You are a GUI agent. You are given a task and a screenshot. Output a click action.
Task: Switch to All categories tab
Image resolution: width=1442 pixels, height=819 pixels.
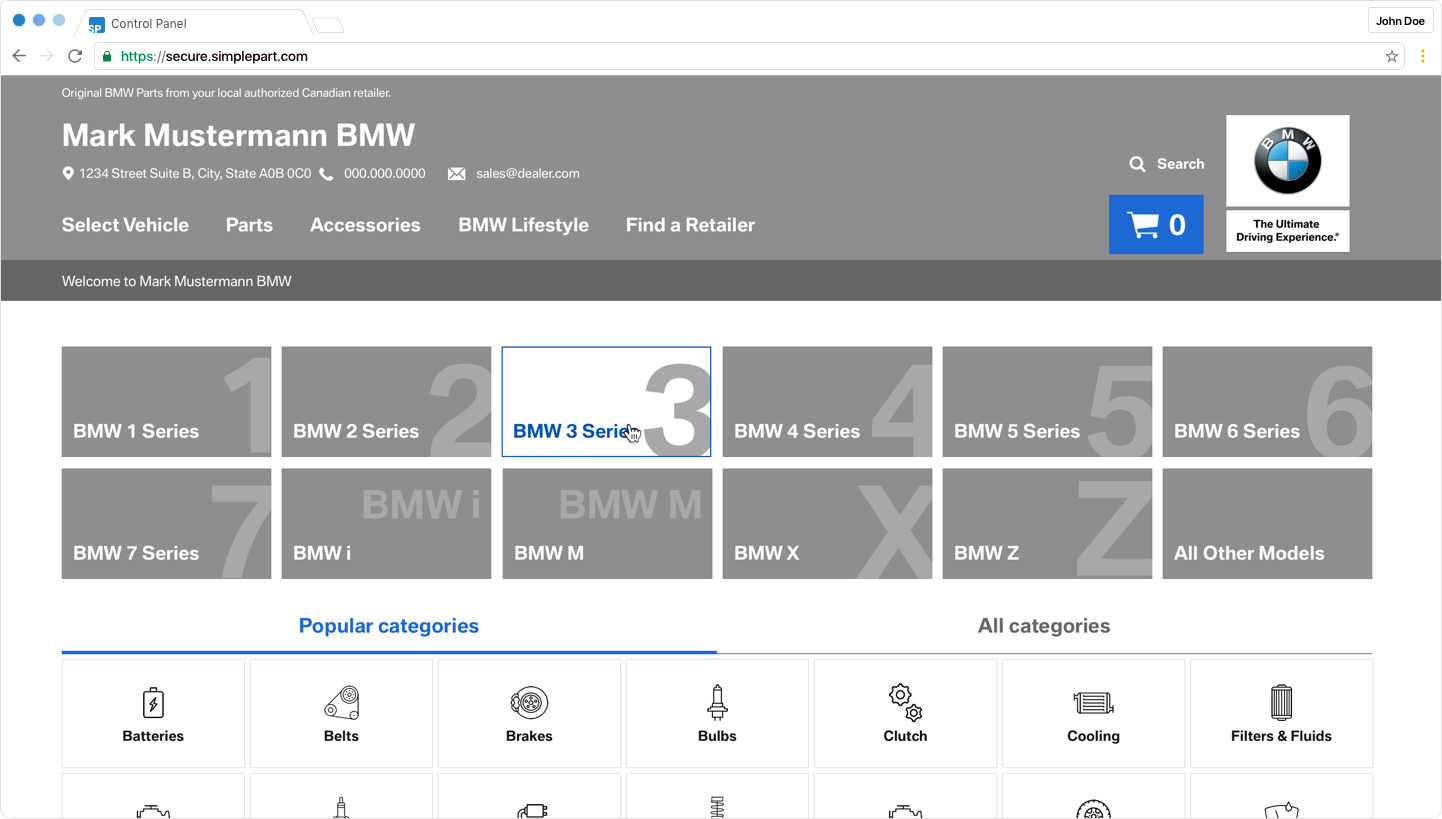point(1044,626)
